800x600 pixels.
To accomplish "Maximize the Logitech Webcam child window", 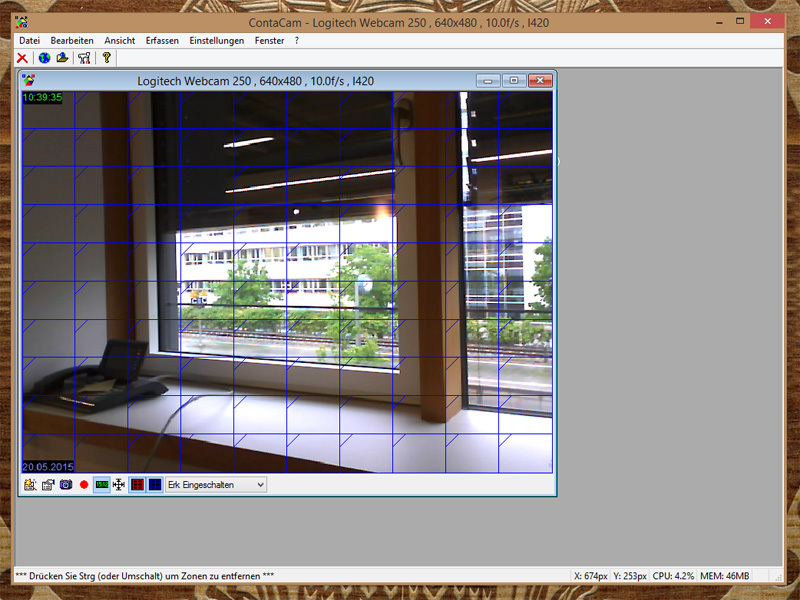I will pos(514,81).
